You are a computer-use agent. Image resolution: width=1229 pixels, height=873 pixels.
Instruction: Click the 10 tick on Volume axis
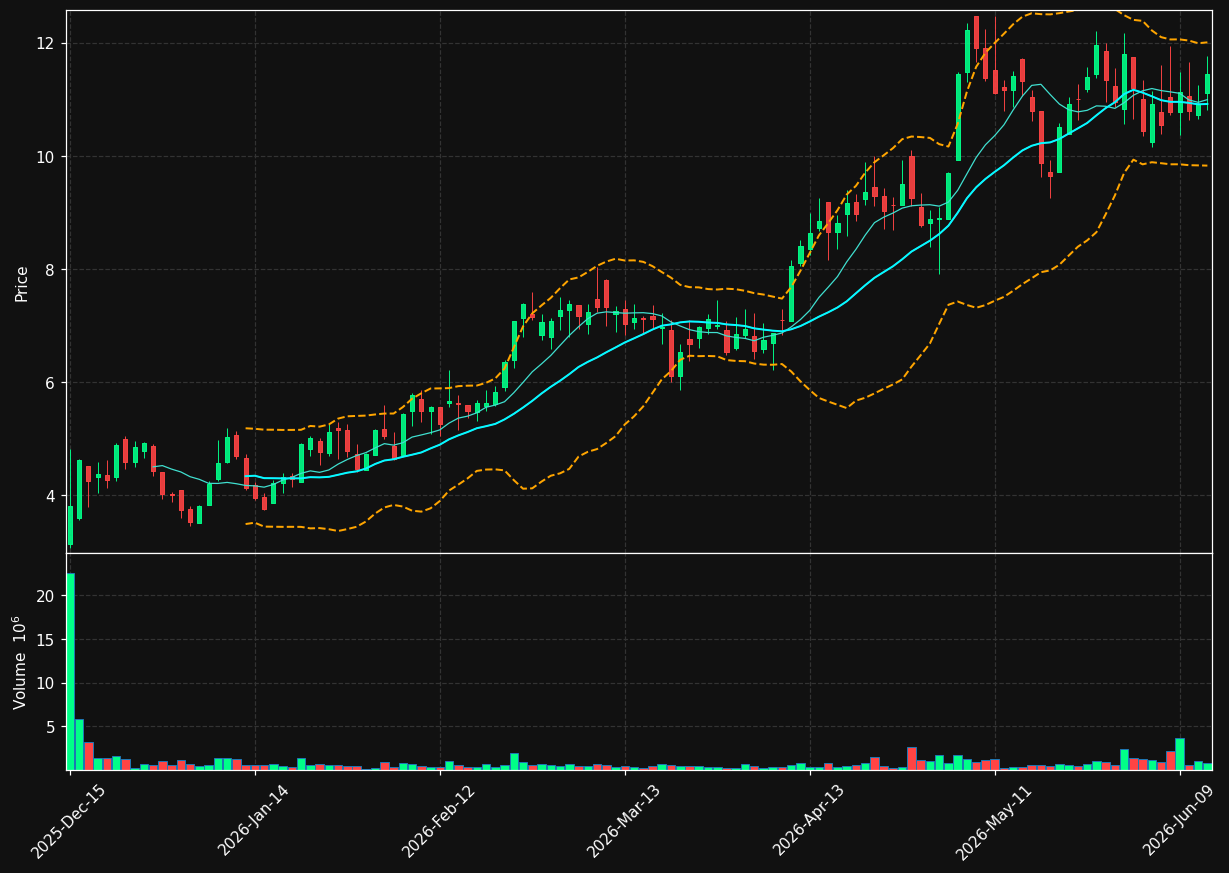pyautogui.click(x=47, y=684)
